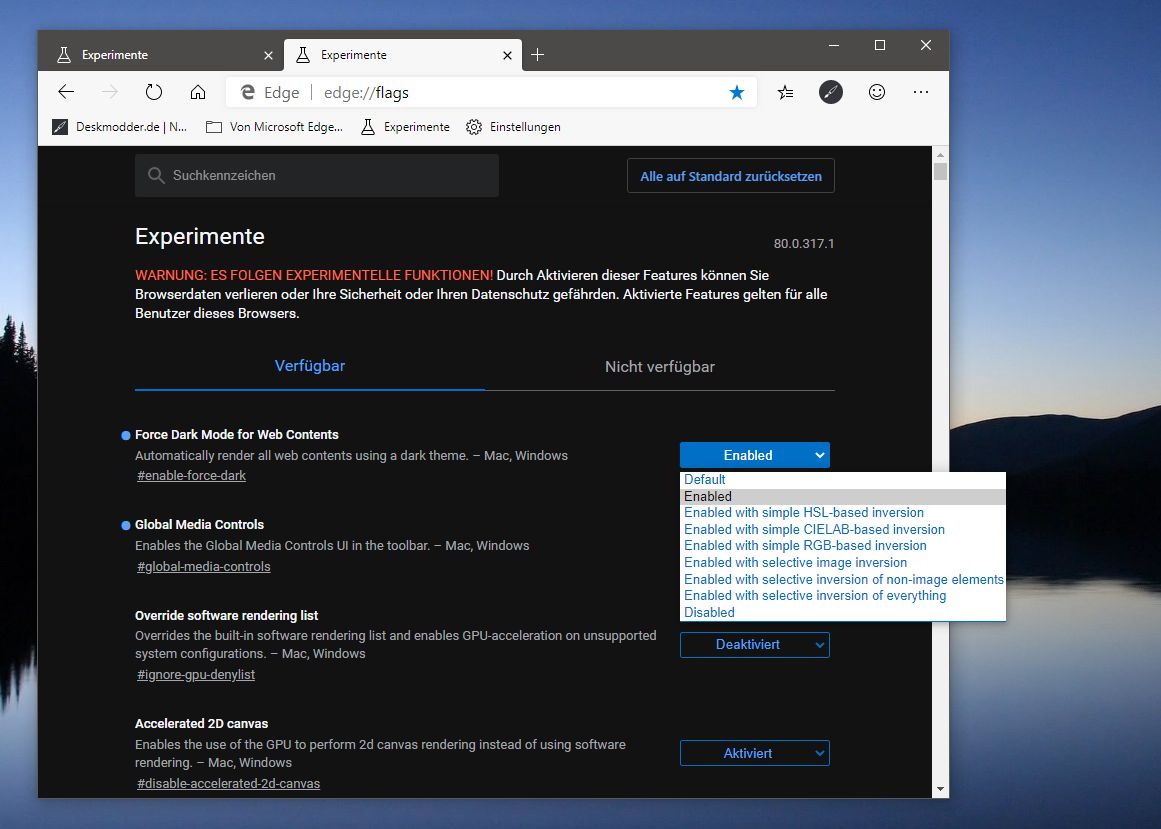This screenshot has width=1161, height=829.
Task: Open the Aktiviert dropdown for 2D canvas
Action: 755,754
